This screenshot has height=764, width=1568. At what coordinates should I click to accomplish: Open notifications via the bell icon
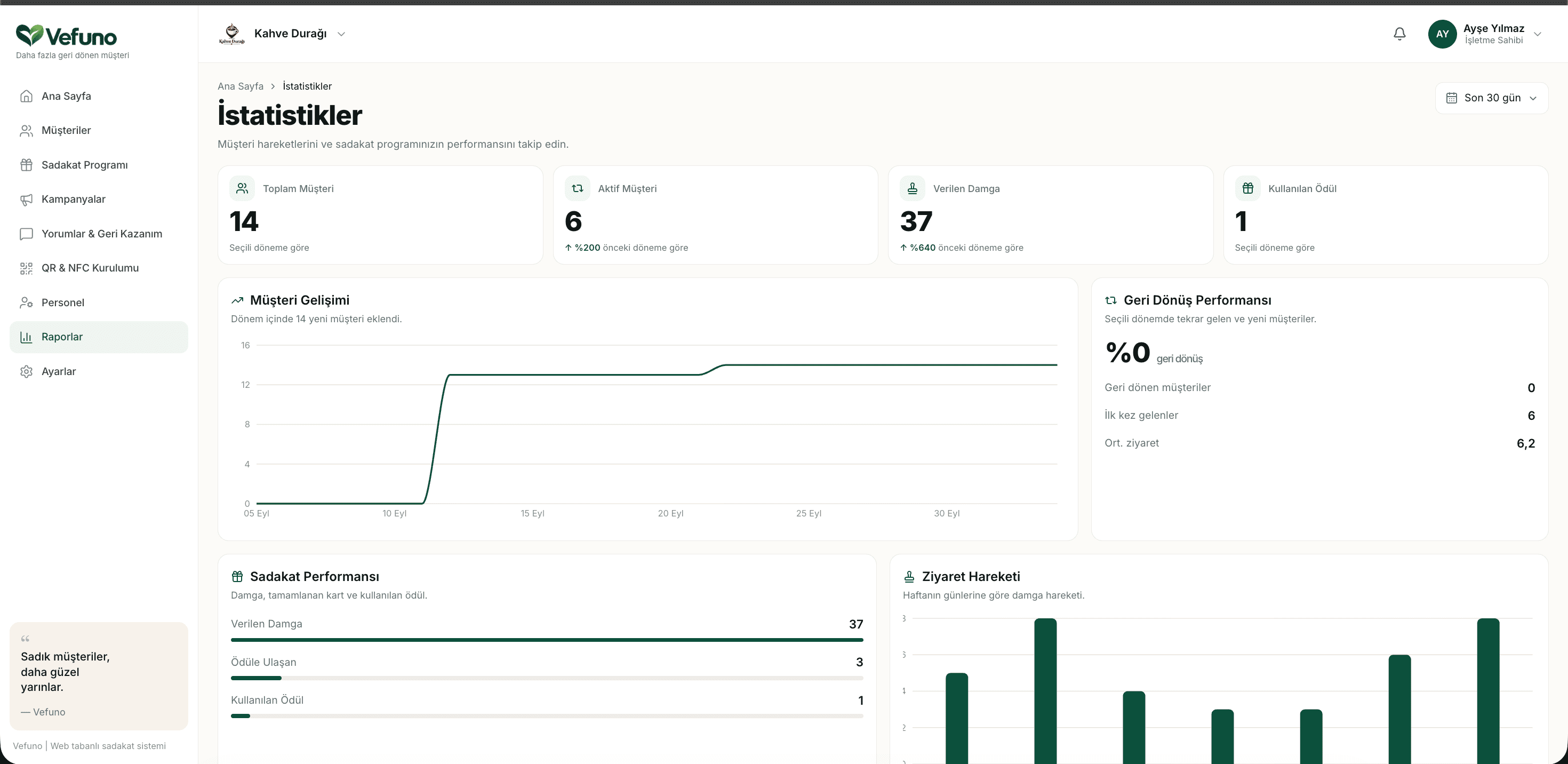(x=1399, y=34)
